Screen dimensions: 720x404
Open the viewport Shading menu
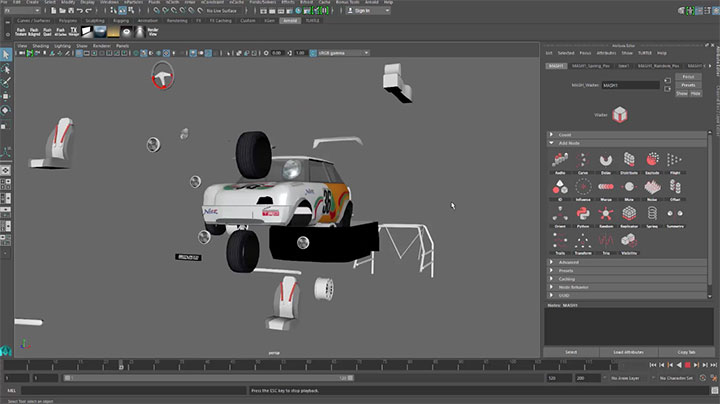(40, 46)
